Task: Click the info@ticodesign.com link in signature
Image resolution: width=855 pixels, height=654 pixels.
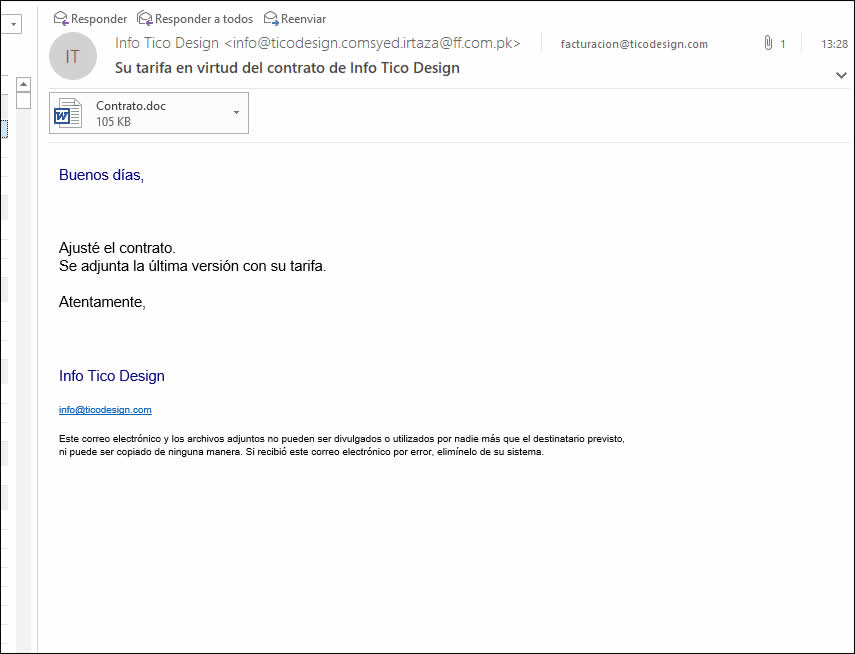Action: pos(105,410)
